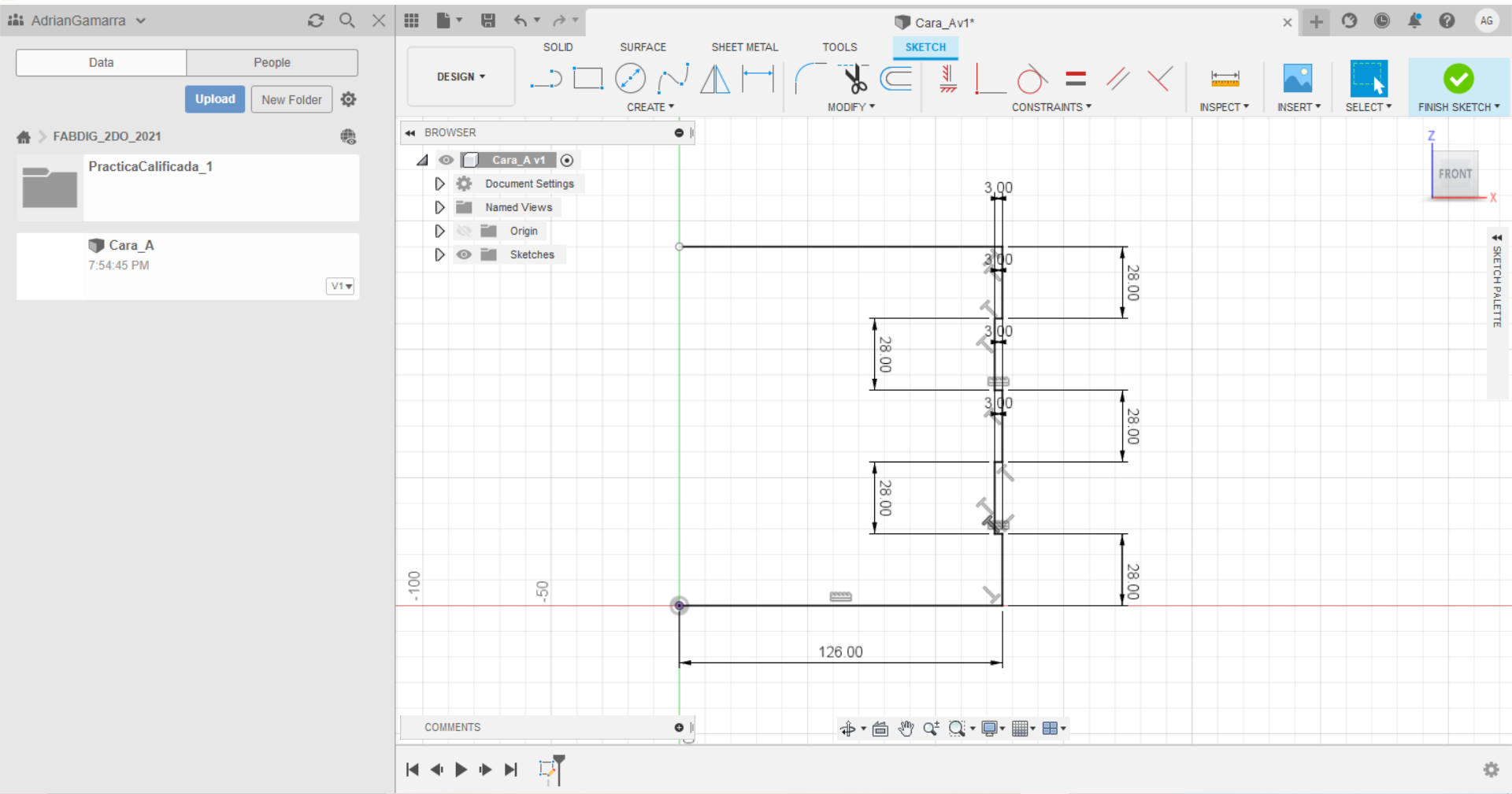Select the Sketch Dimension tool
This screenshot has width=1512, height=794.
coord(758,79)
